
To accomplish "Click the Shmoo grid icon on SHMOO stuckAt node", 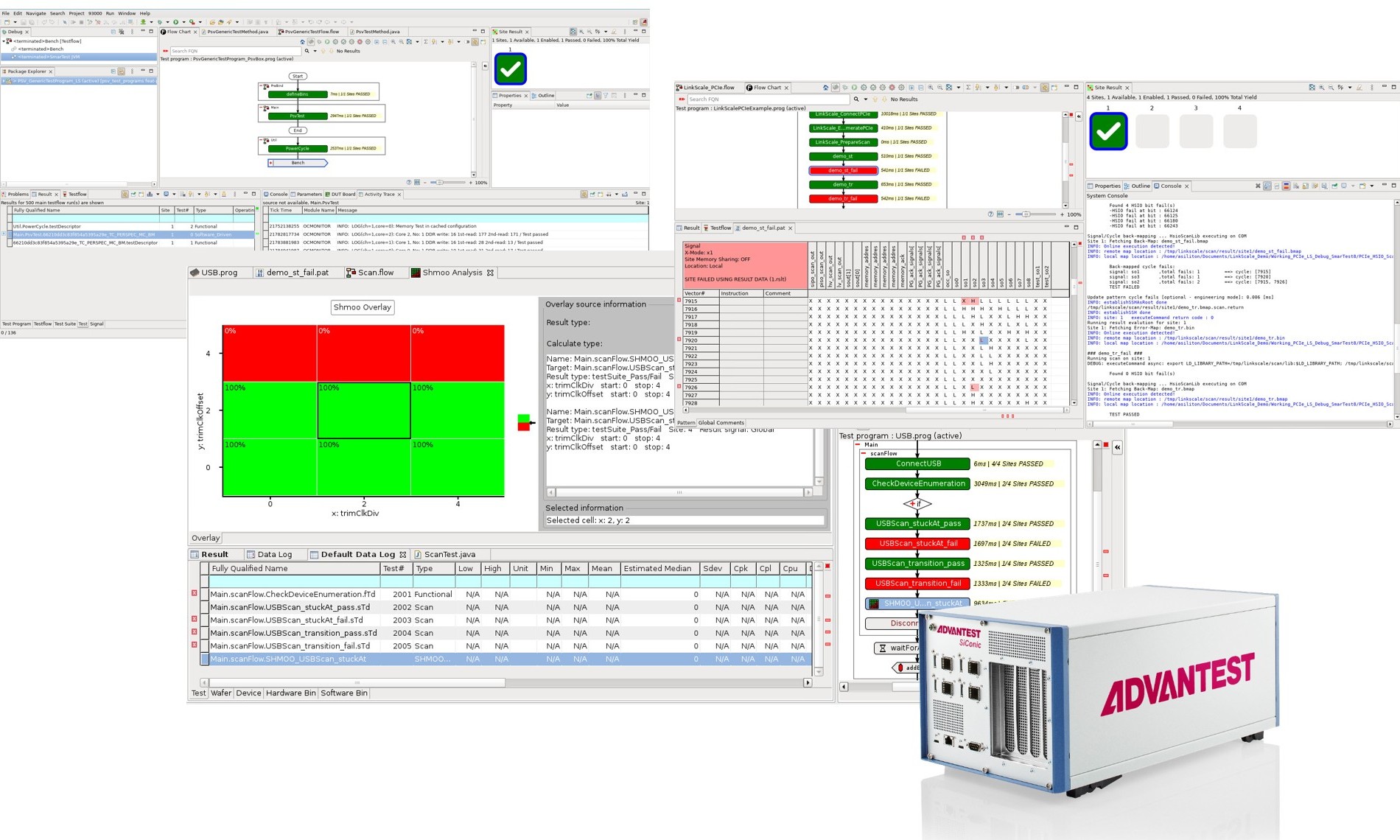I will (x=874, y=603).
